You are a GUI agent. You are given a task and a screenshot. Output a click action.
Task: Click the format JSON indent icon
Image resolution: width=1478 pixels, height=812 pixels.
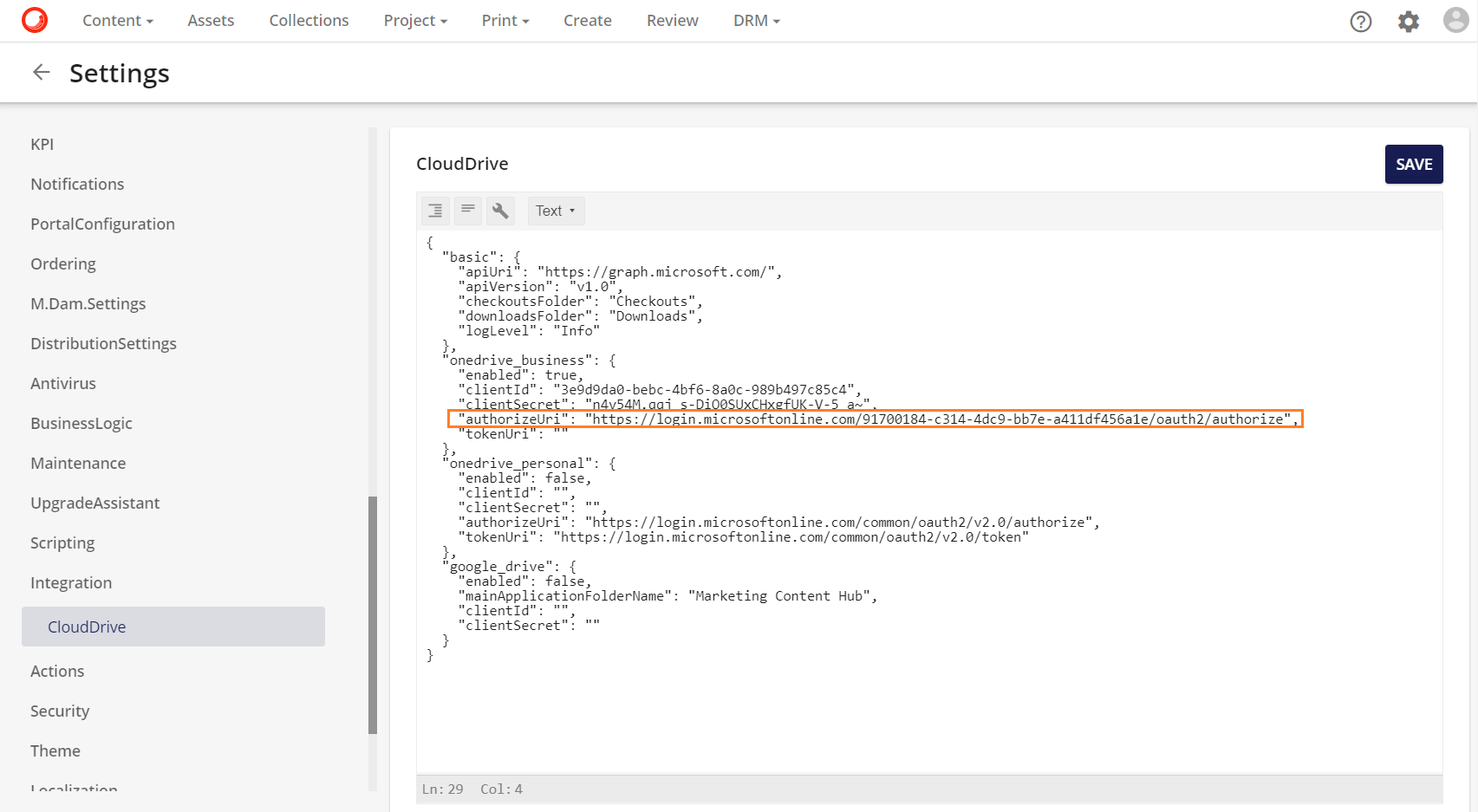point(435,211)
